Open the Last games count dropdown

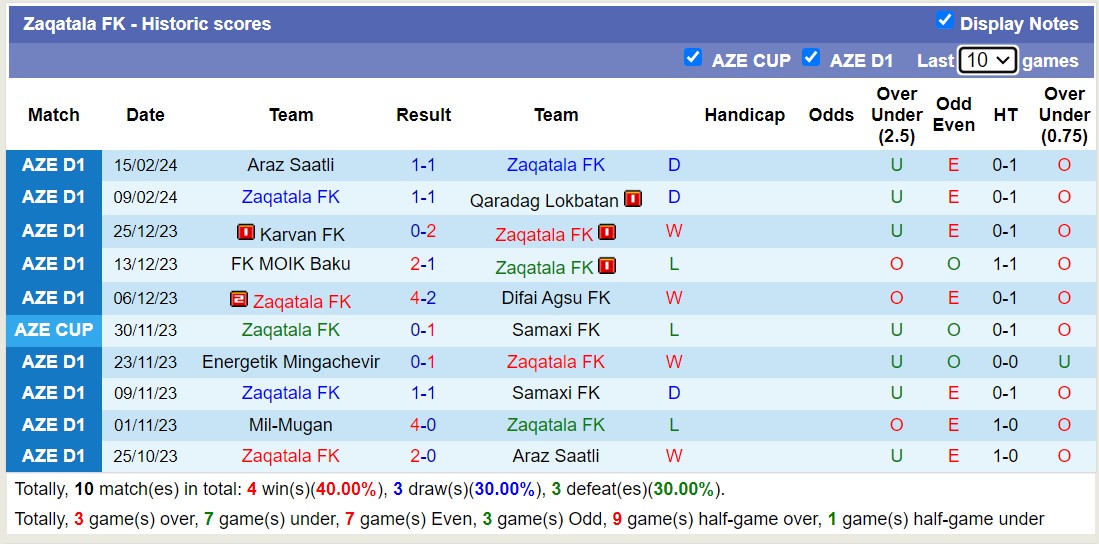click(x=987, y=60)
